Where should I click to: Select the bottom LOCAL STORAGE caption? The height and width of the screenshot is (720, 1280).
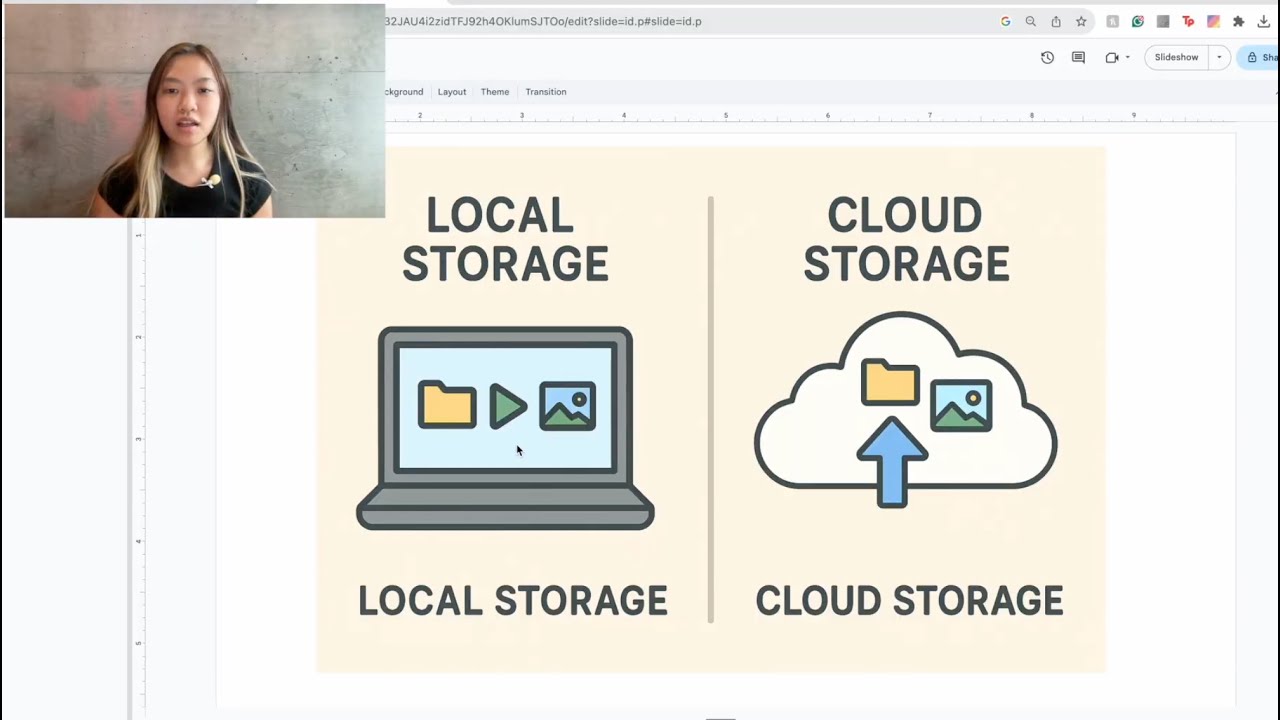click(513, 601)
